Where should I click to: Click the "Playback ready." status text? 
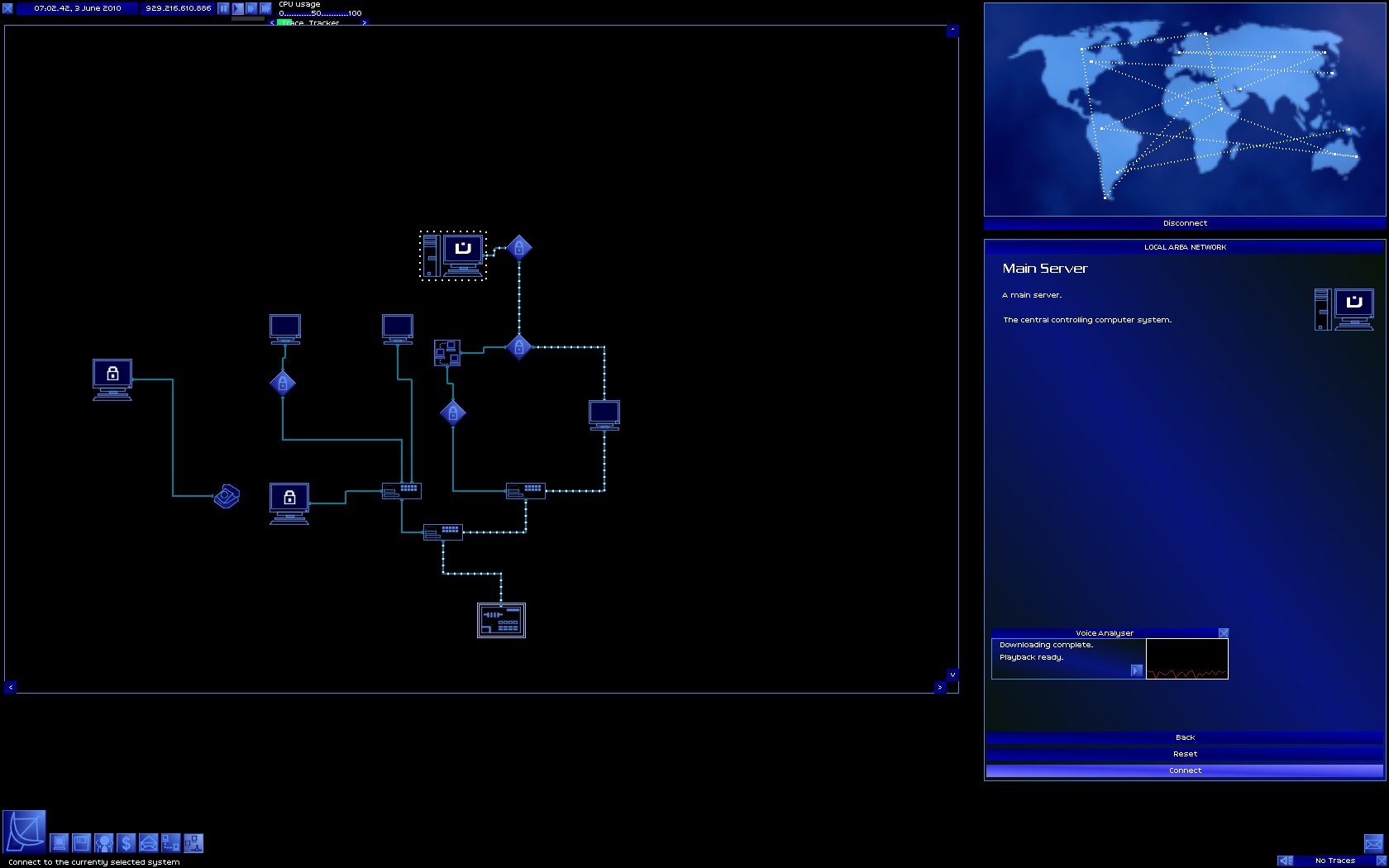(x=1031, y=657)
